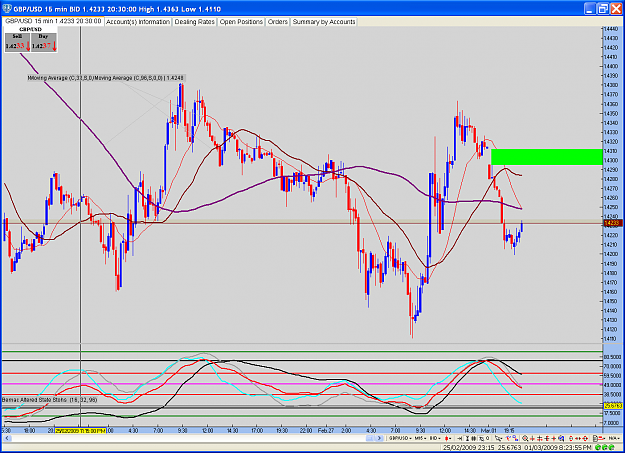Screen dimensions: 625x453
Task: Click the 0 counter in the bottom toolbar
Action: [x=488, y=438]
